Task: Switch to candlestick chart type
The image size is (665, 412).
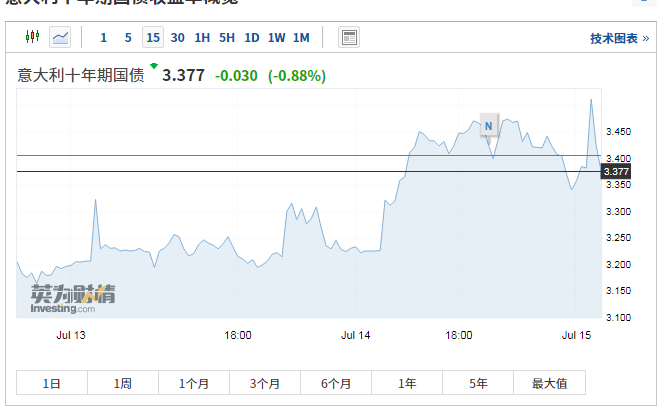Action: pos(33,38)
